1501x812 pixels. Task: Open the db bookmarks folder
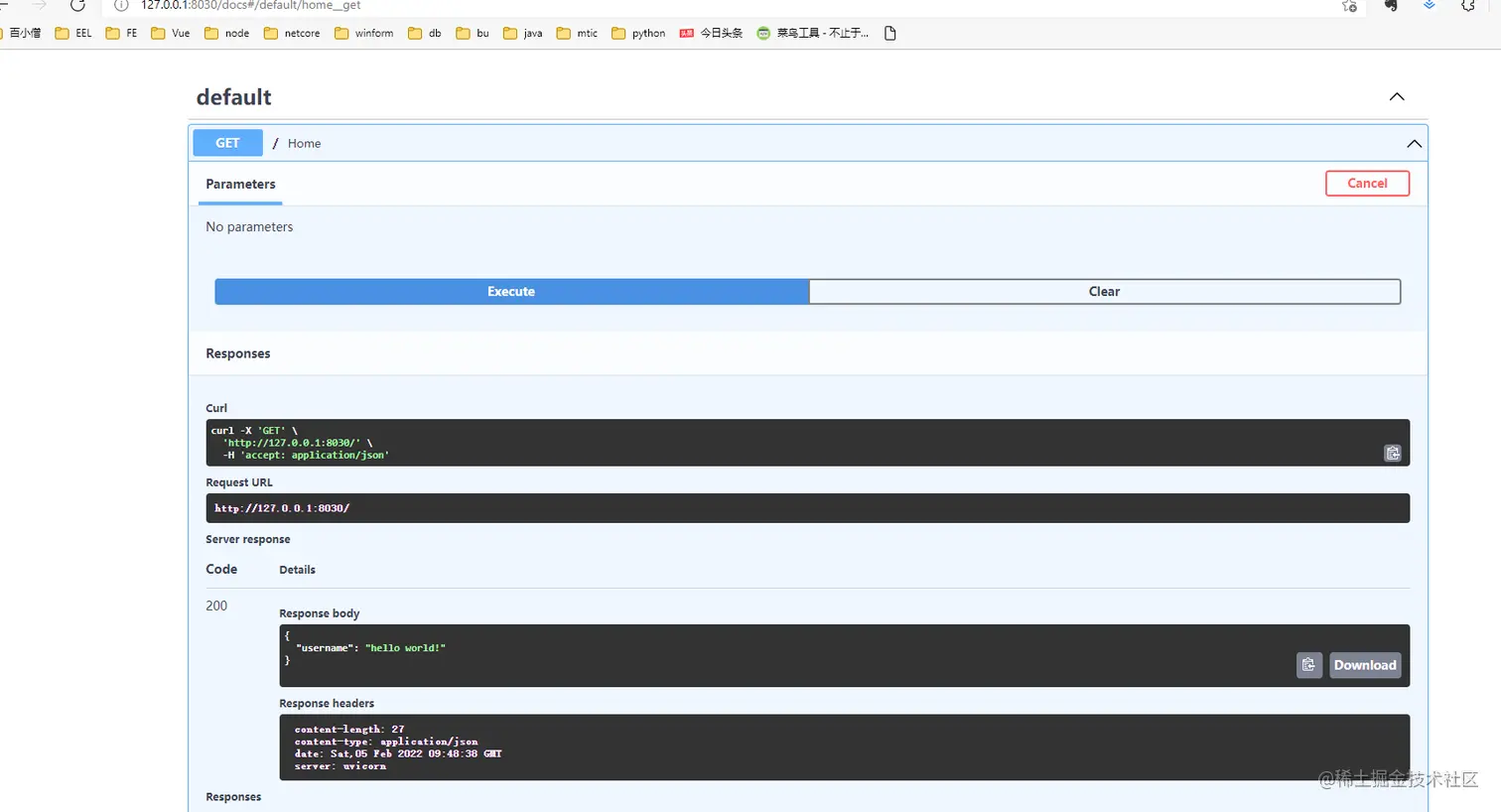coord(425,33)
